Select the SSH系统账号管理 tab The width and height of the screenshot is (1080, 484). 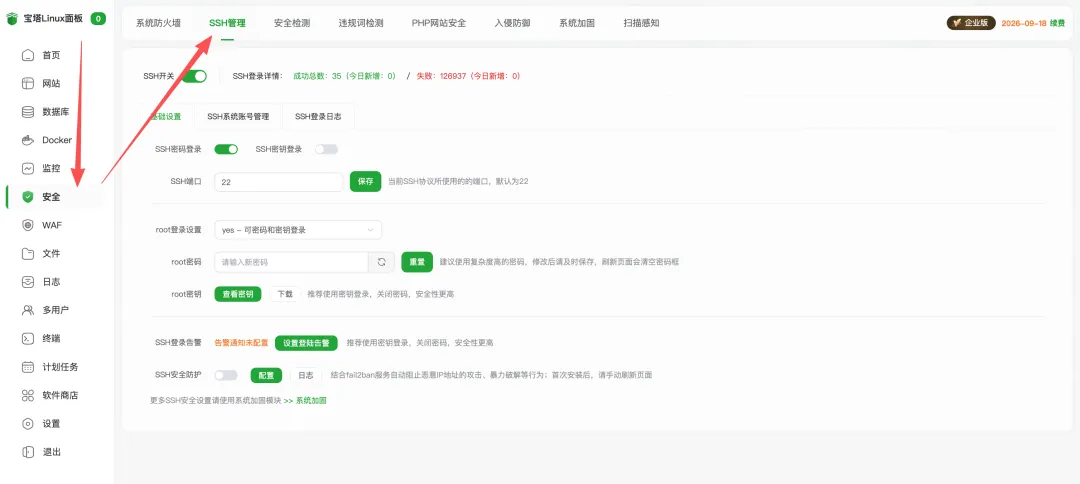(238, 117)
